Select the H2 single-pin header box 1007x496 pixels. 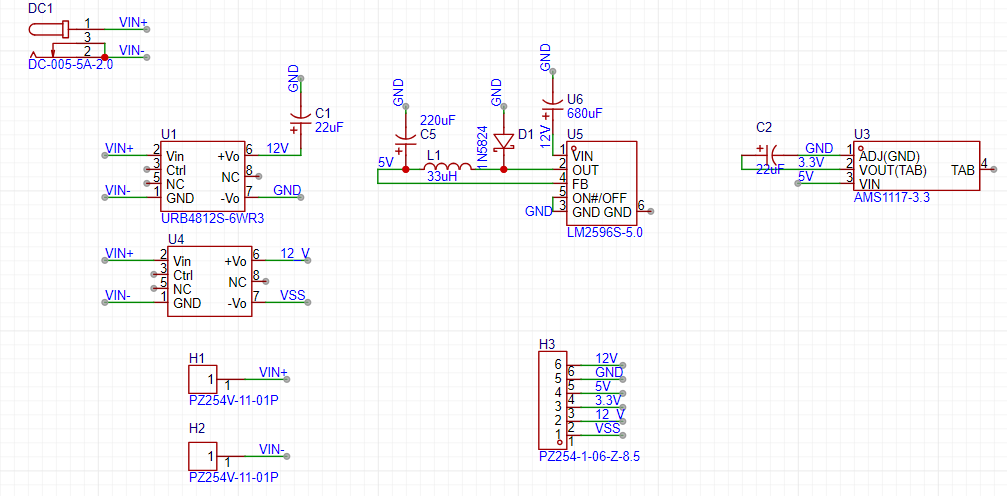(202, 456)
